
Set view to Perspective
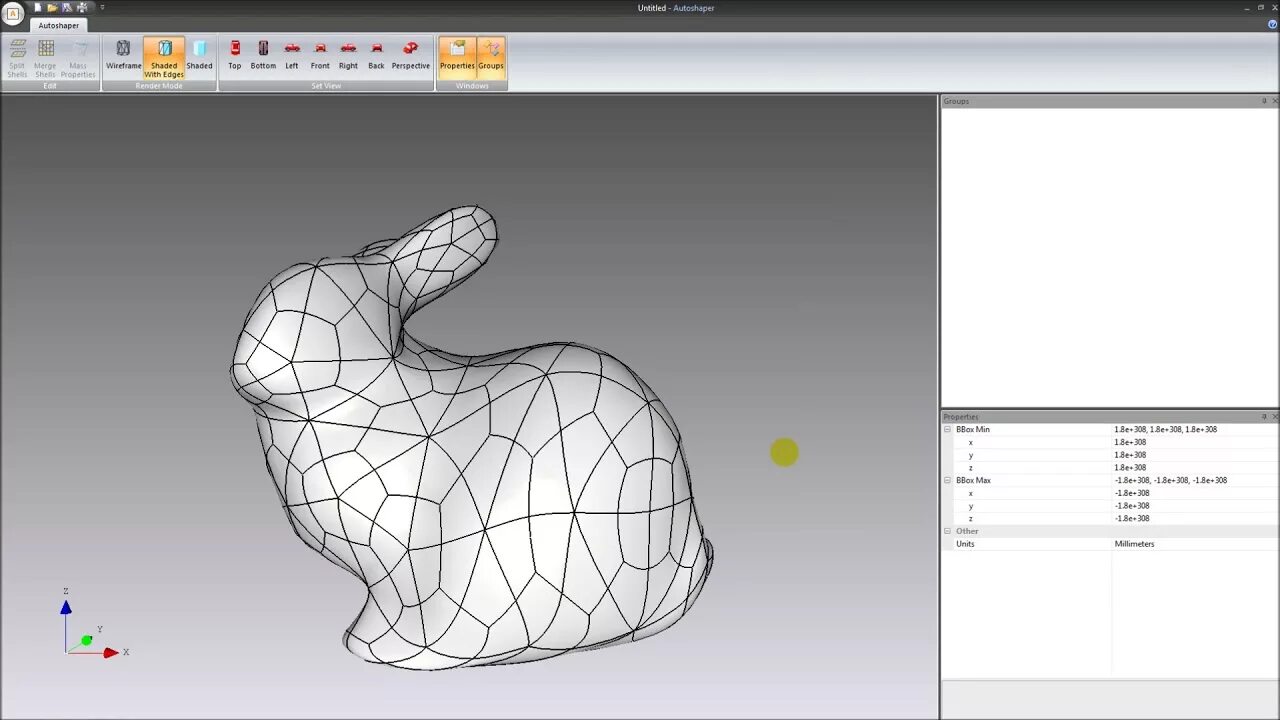tap(410, 55)
